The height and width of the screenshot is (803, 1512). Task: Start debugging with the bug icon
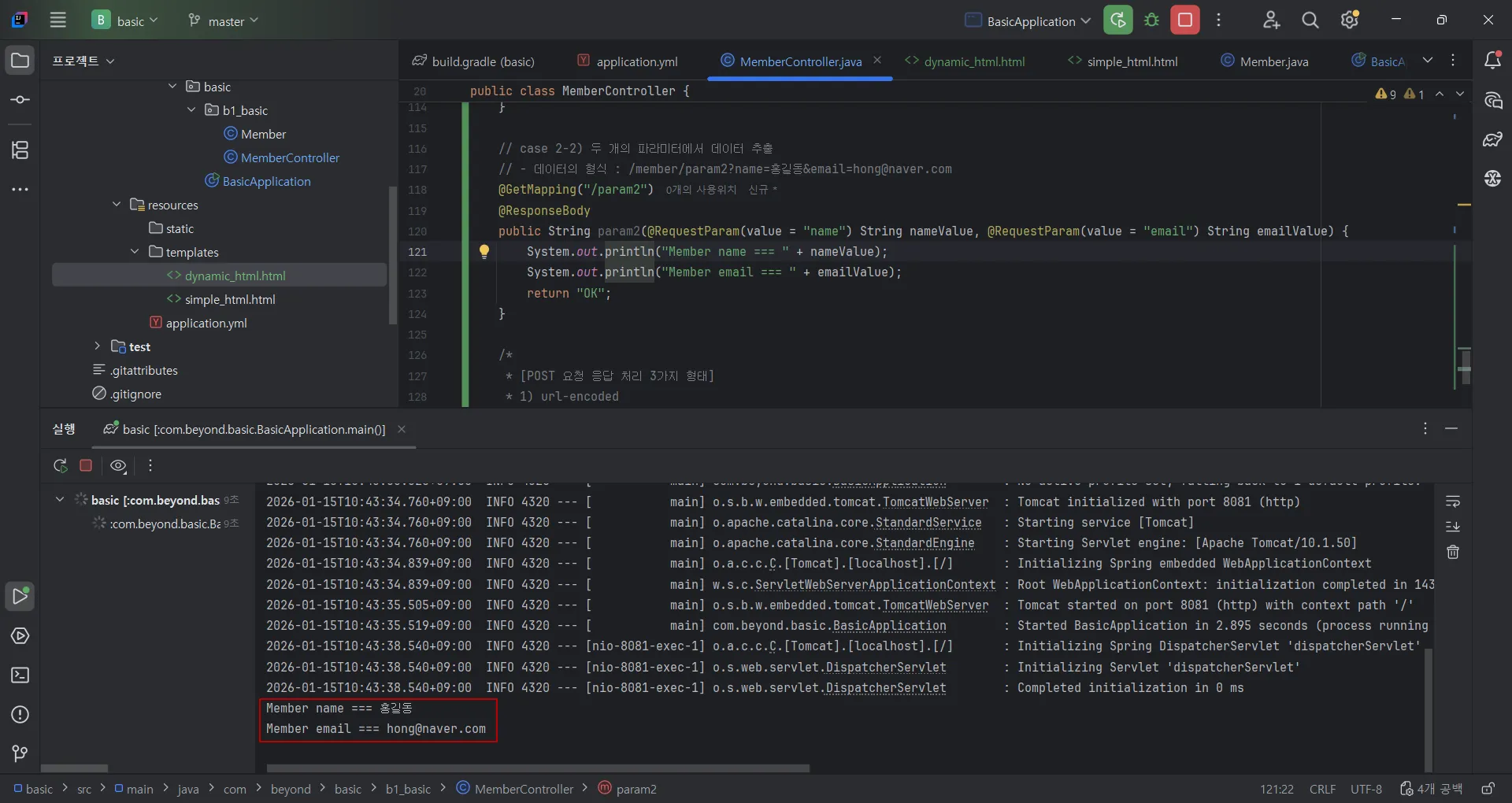coord(1151,20)
